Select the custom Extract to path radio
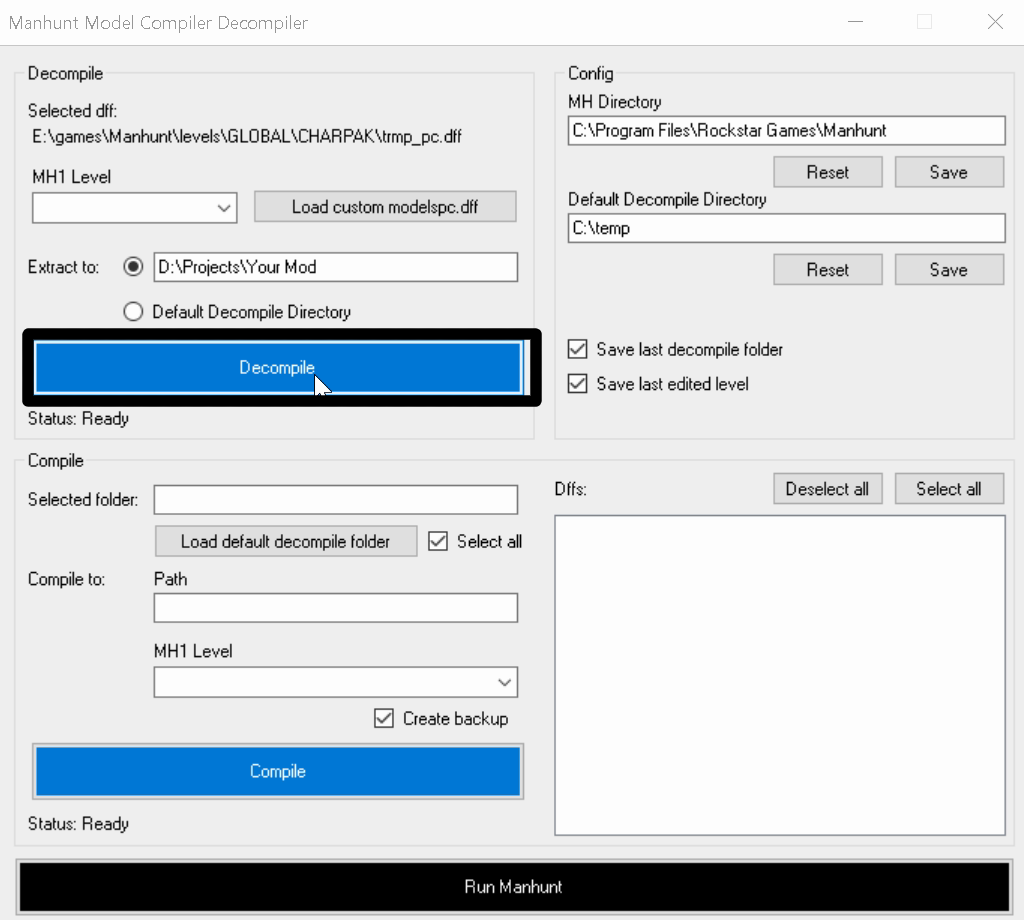The image size is (1024, 920). click(133, 267)
